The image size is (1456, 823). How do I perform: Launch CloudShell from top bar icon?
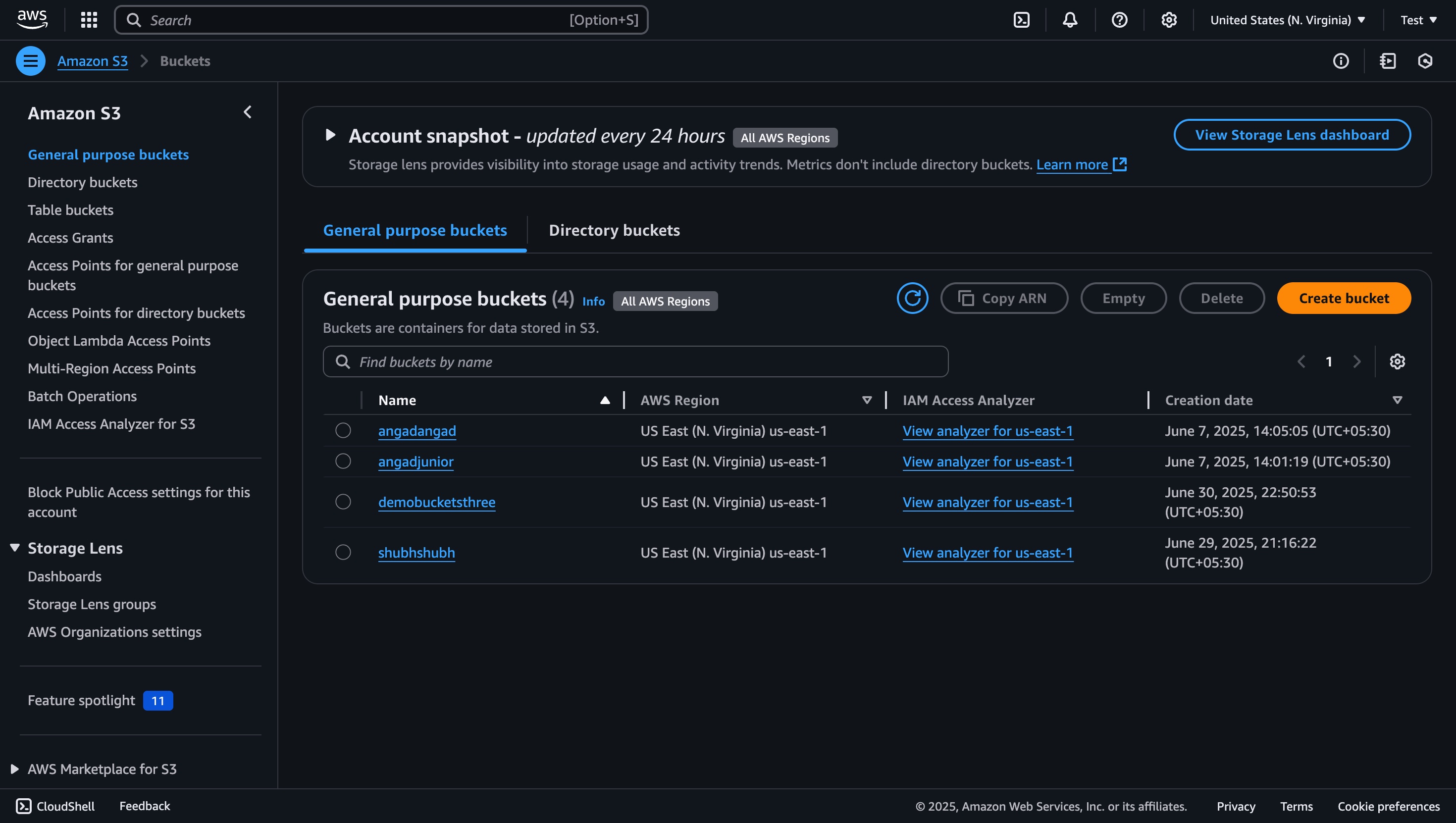tap(1021, 20)
